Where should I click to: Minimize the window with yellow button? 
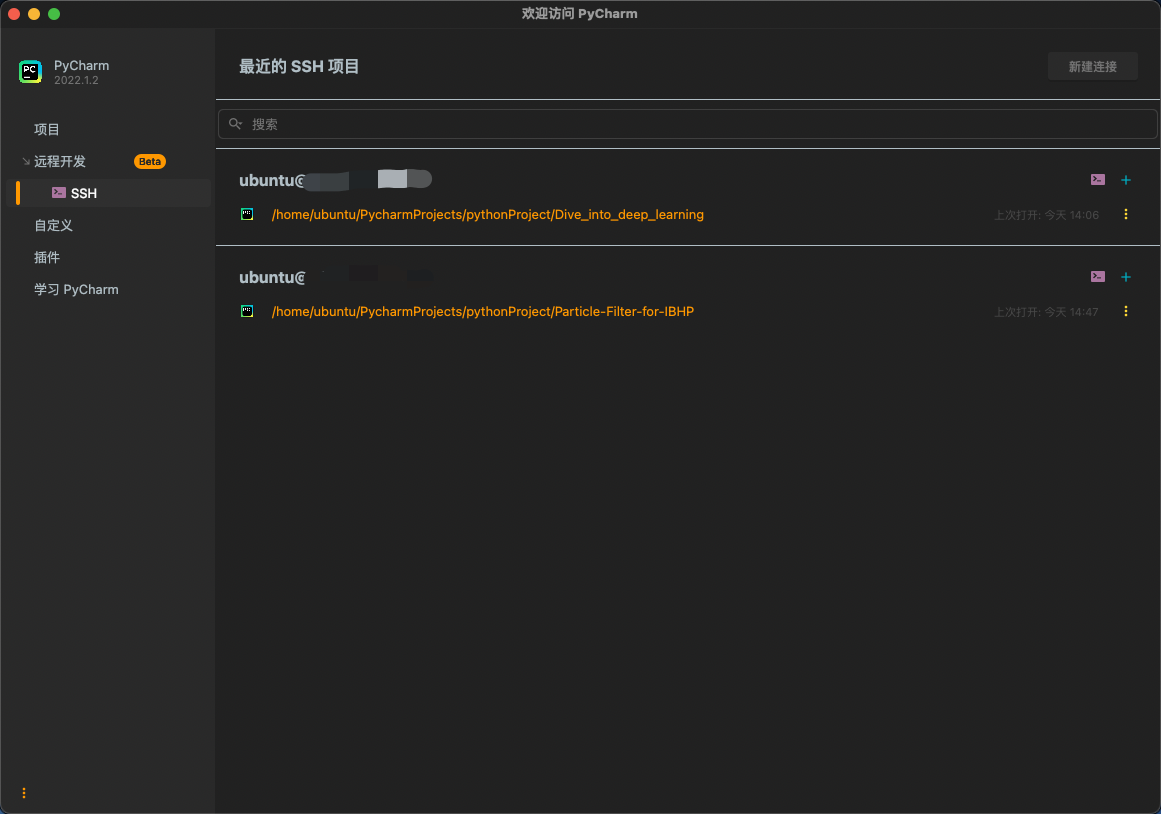pyautogui.click(x=33, y=13)
